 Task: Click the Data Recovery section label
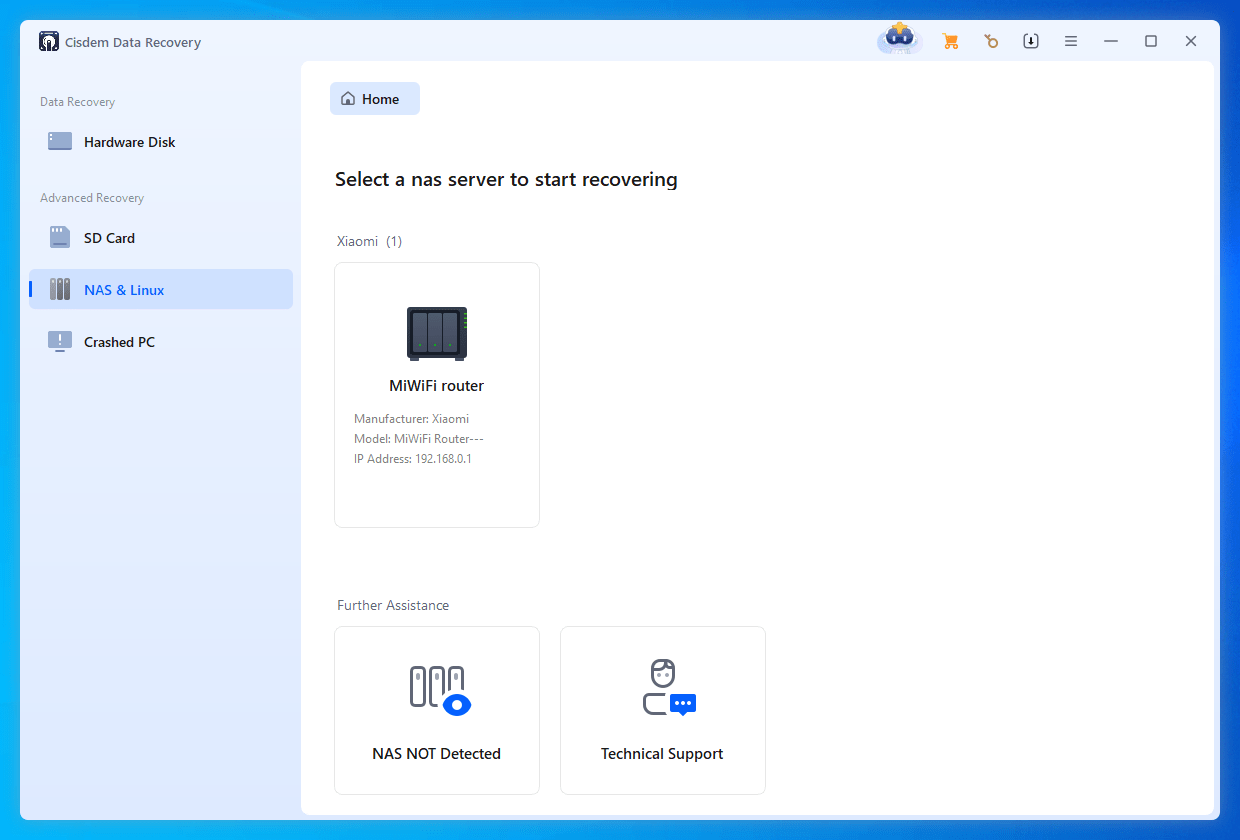pyautogui.click(x=77, y=102)
